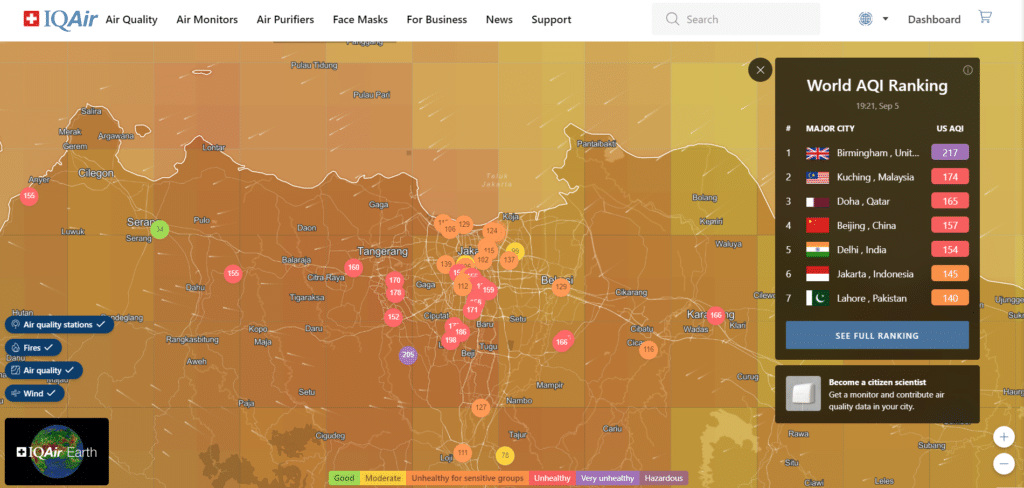Select Delhi, India ranking row
The height and width of the screenshot is (488, 1024).
877,250
